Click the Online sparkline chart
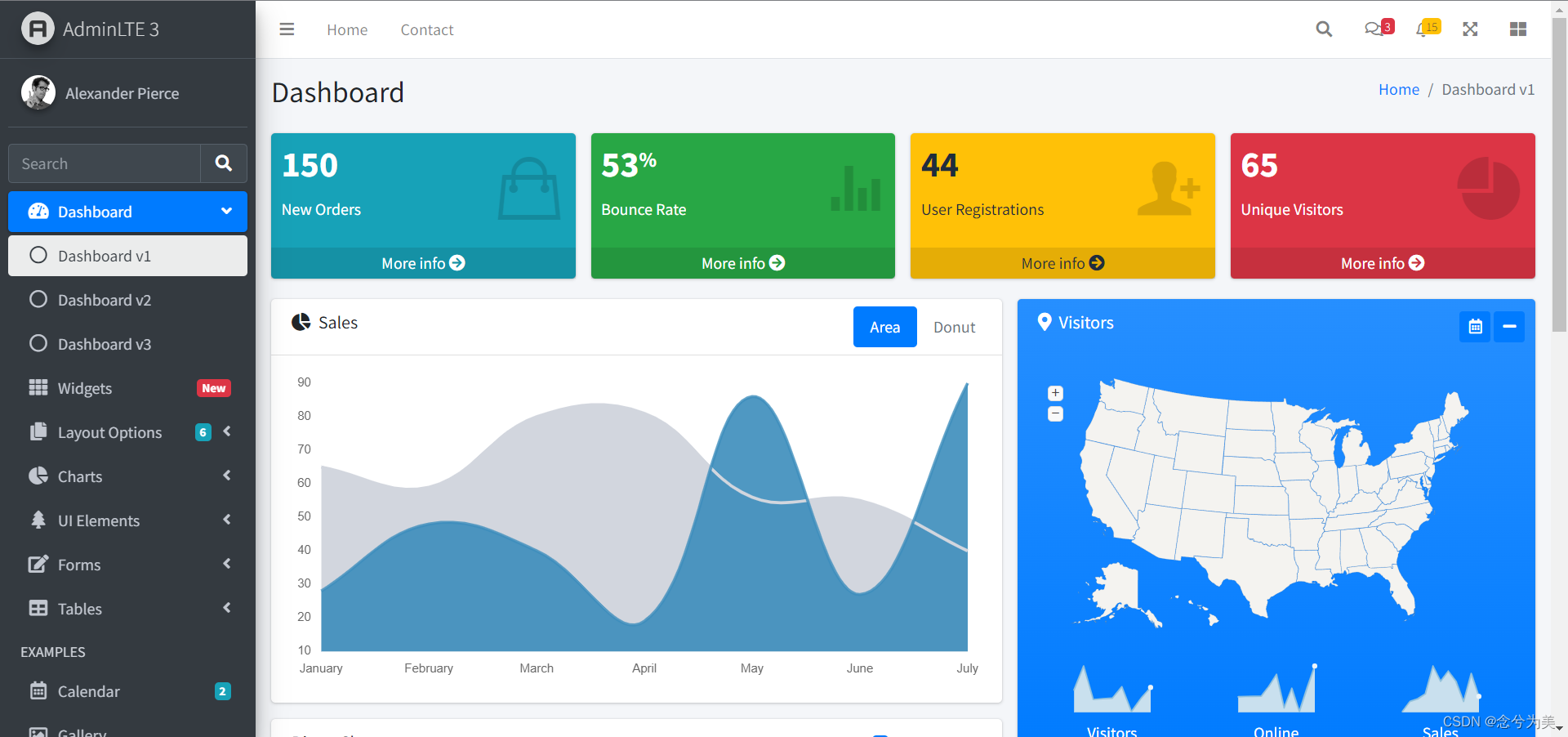 pyautogui.click(x=1276, y=689)
